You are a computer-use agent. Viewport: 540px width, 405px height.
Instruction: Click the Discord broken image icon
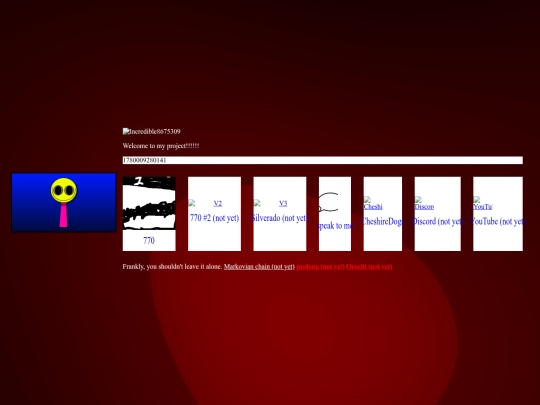(x=424, y=203)
